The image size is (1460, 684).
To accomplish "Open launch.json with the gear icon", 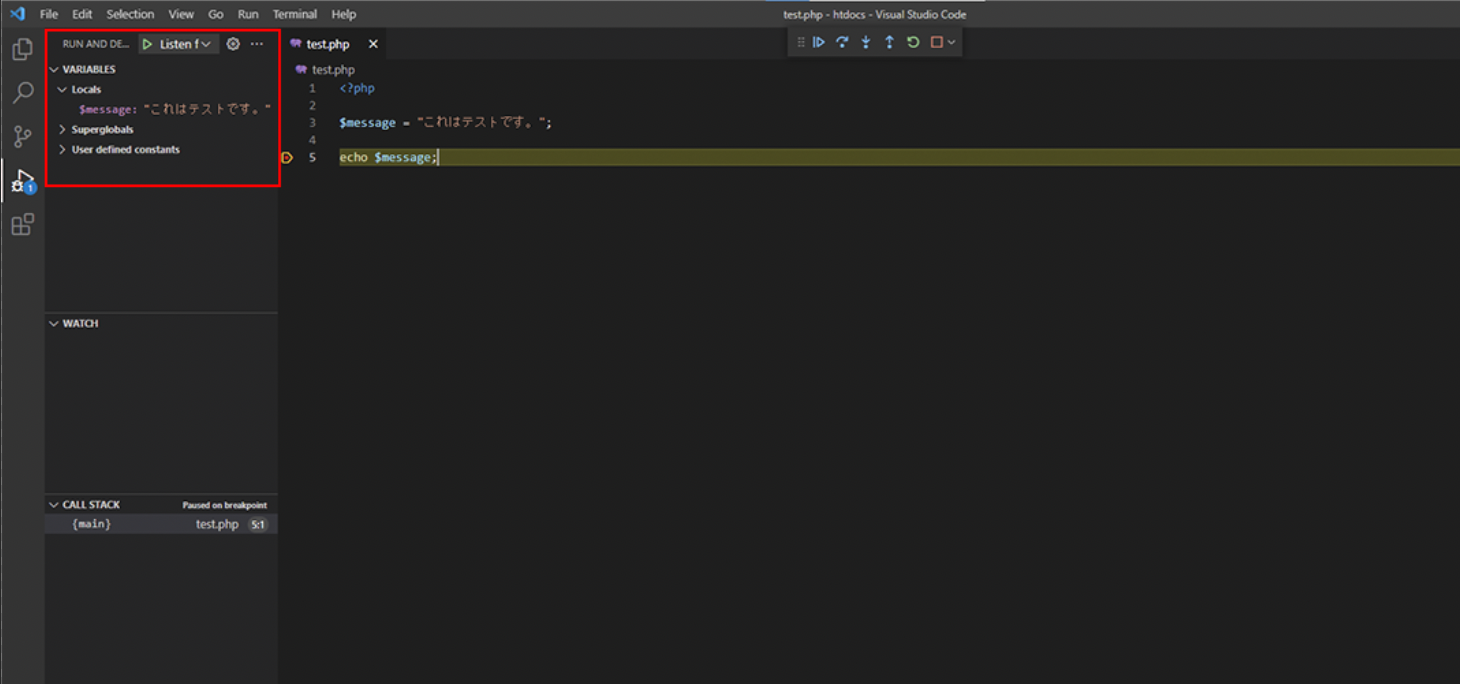I will 233,44.
